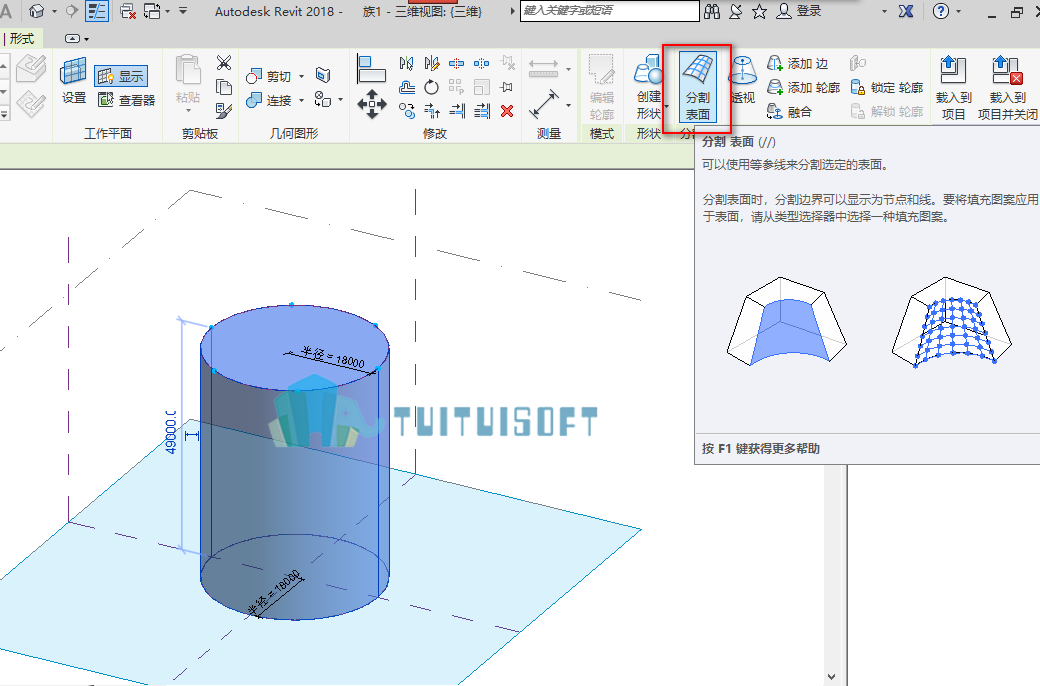Screen dimensions: 1040x686
Task: Select Trim/Extend to Corner tool
Action: point(432,111)
